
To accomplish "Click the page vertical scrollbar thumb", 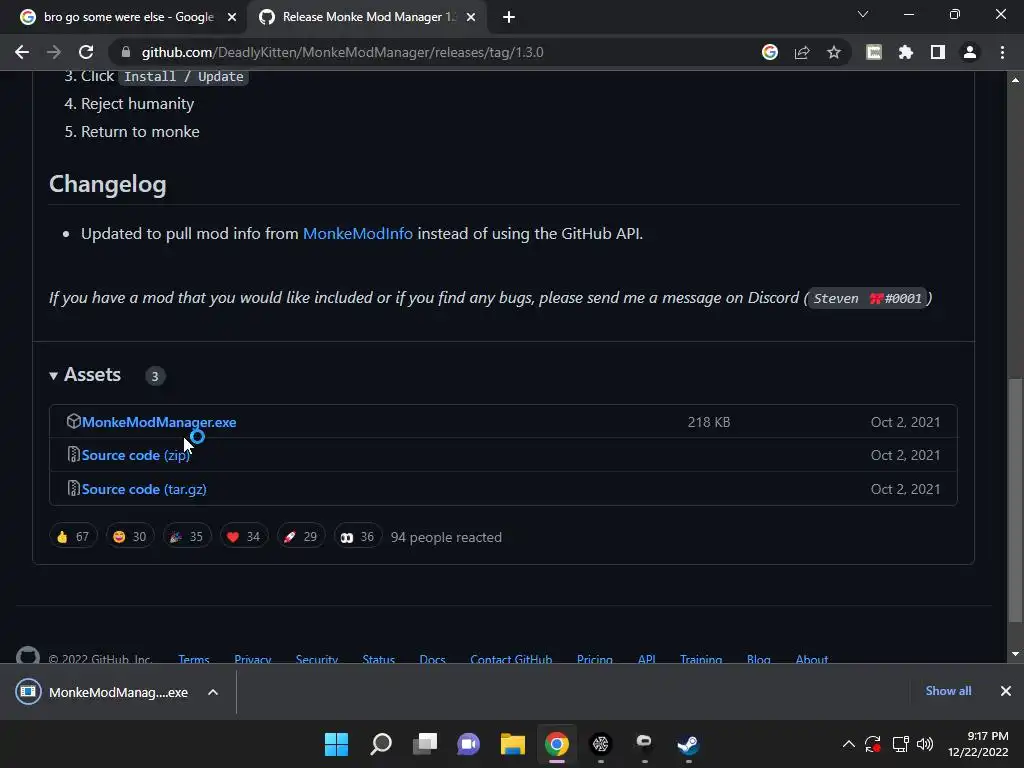I will [x=1015, y=500].
